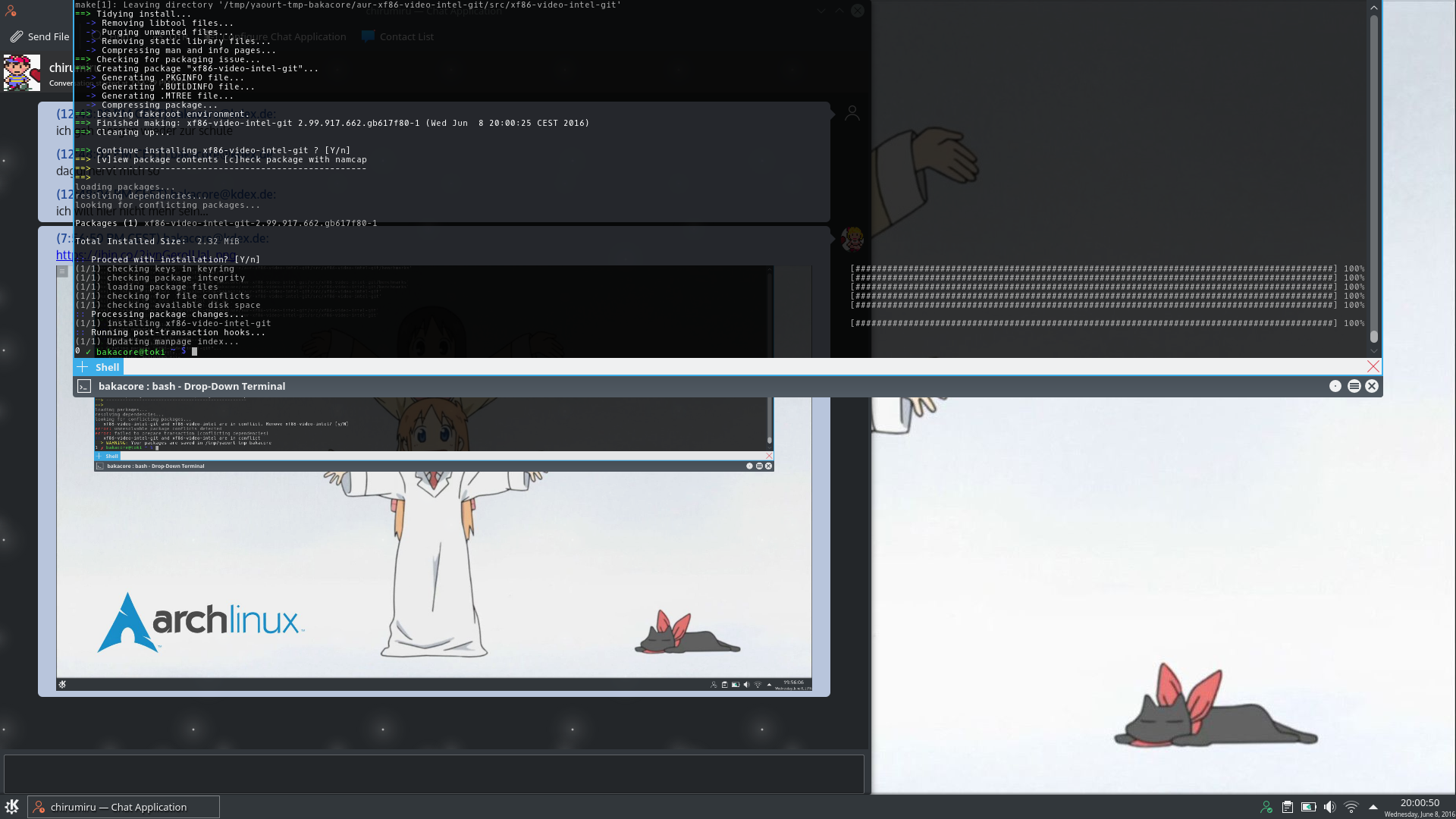
Task: Open the battery status tray icon
Action: click(x=1309, y=807)
